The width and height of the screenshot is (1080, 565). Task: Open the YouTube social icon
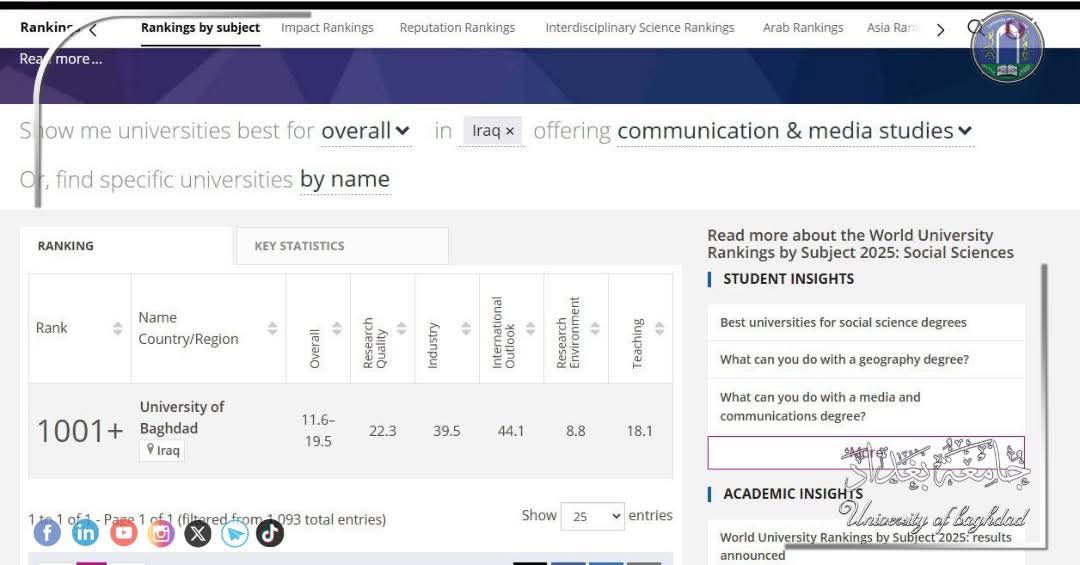pos(123,533)
